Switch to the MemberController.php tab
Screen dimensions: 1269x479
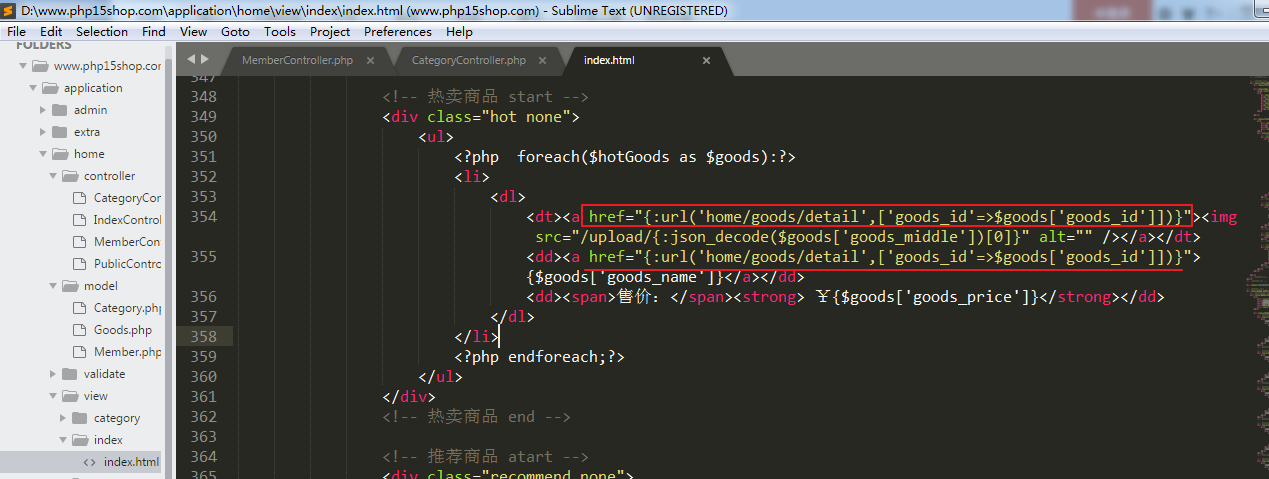tap(297, 61)
